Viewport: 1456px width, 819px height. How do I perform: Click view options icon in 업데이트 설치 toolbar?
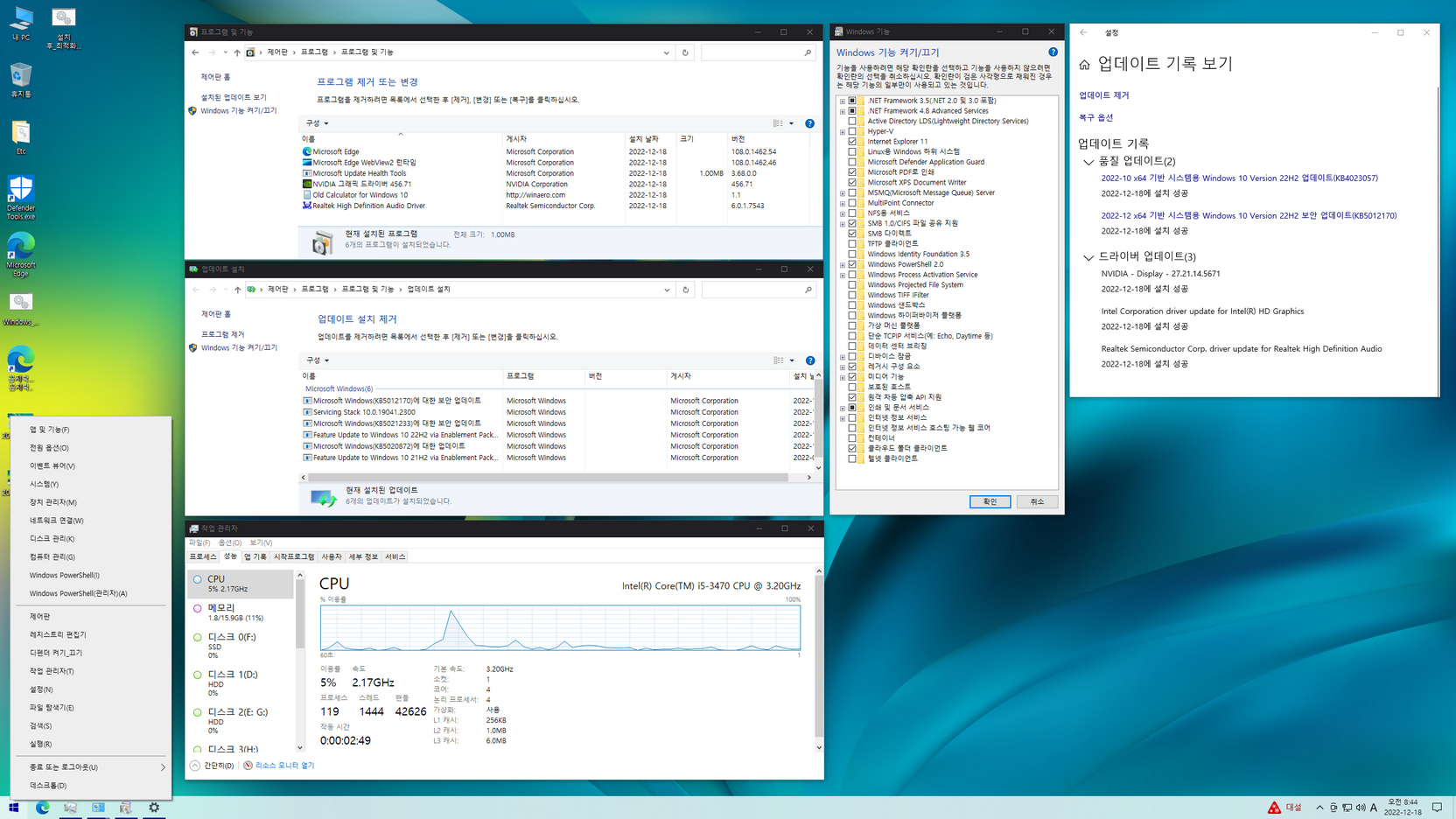779,360
